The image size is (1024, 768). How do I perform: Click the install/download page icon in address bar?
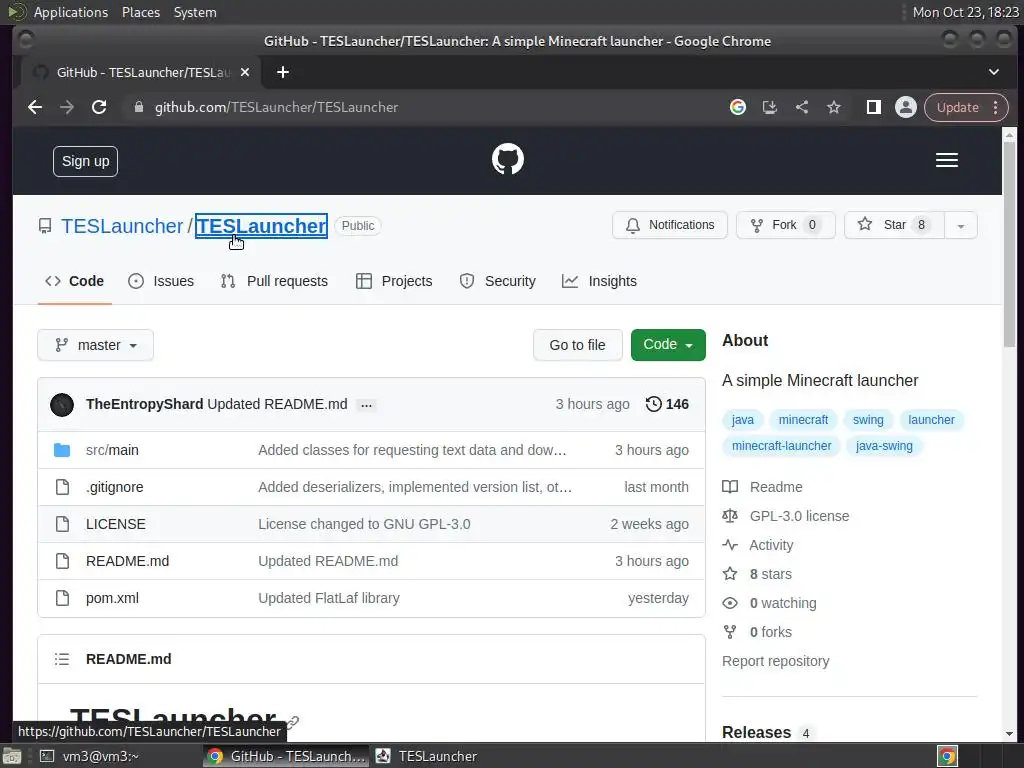(770, 107)
